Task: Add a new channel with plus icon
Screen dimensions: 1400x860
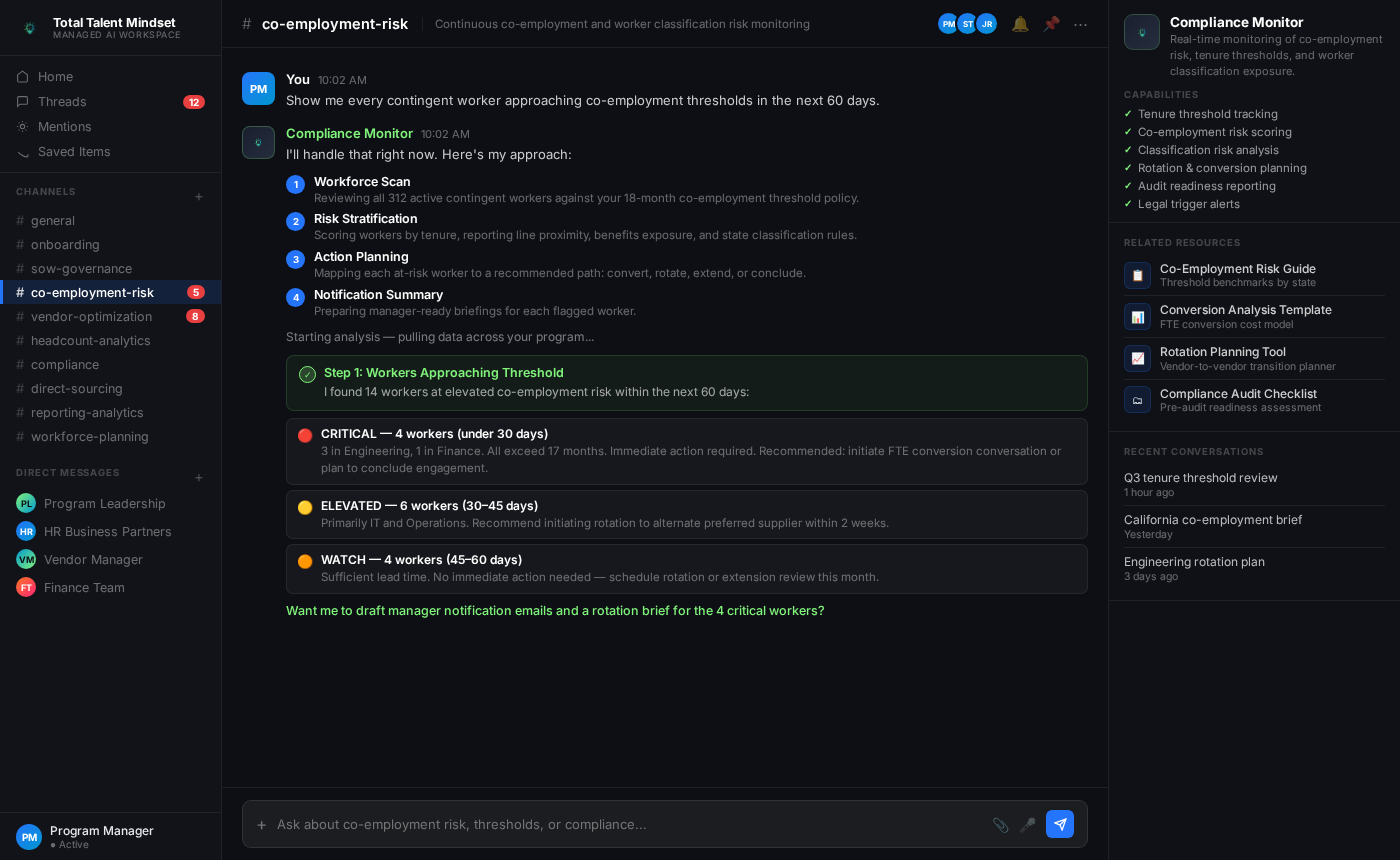Action: coord(199,196)
